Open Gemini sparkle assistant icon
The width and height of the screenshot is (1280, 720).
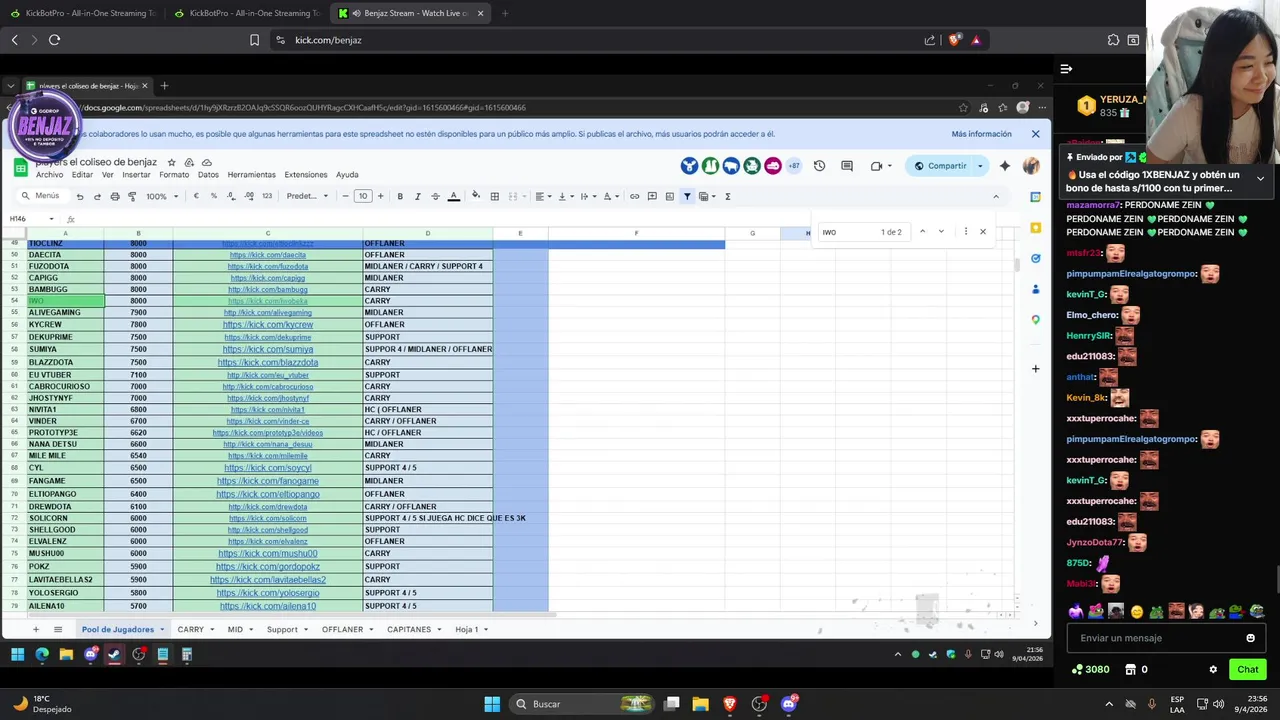(x=1005, y=166)
